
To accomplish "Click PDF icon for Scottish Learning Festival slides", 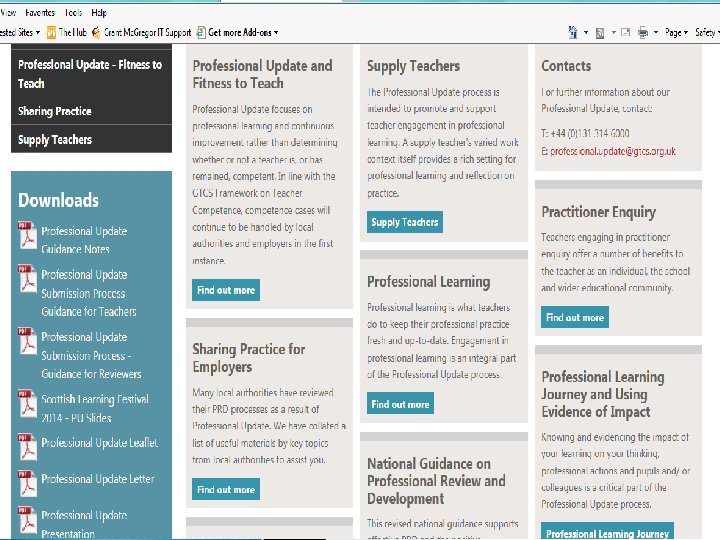I will [28, 404].
